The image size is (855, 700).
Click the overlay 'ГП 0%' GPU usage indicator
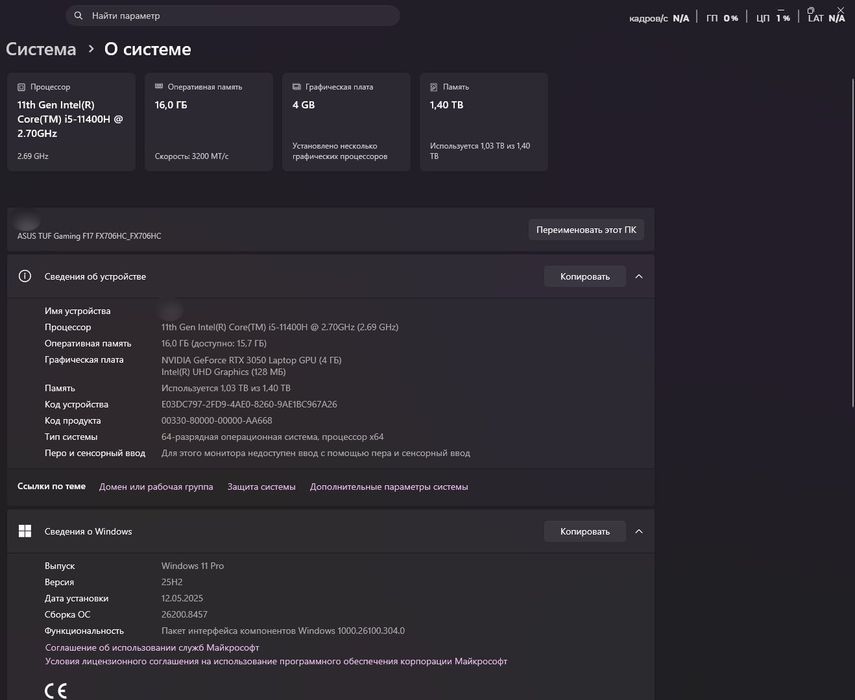point(722,19)
